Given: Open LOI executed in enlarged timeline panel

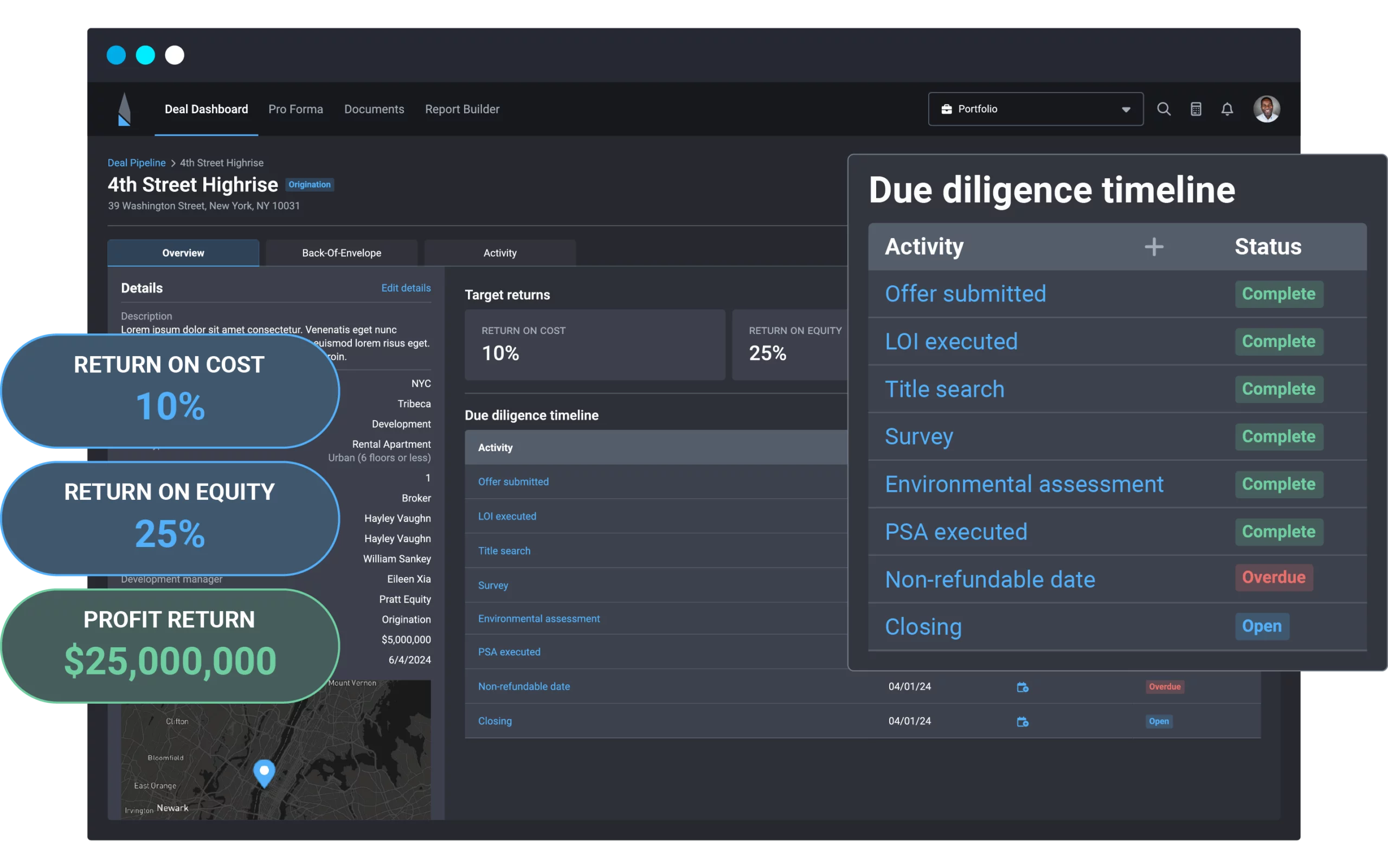Looking at the screenshot, I should [x=951, y=342].
